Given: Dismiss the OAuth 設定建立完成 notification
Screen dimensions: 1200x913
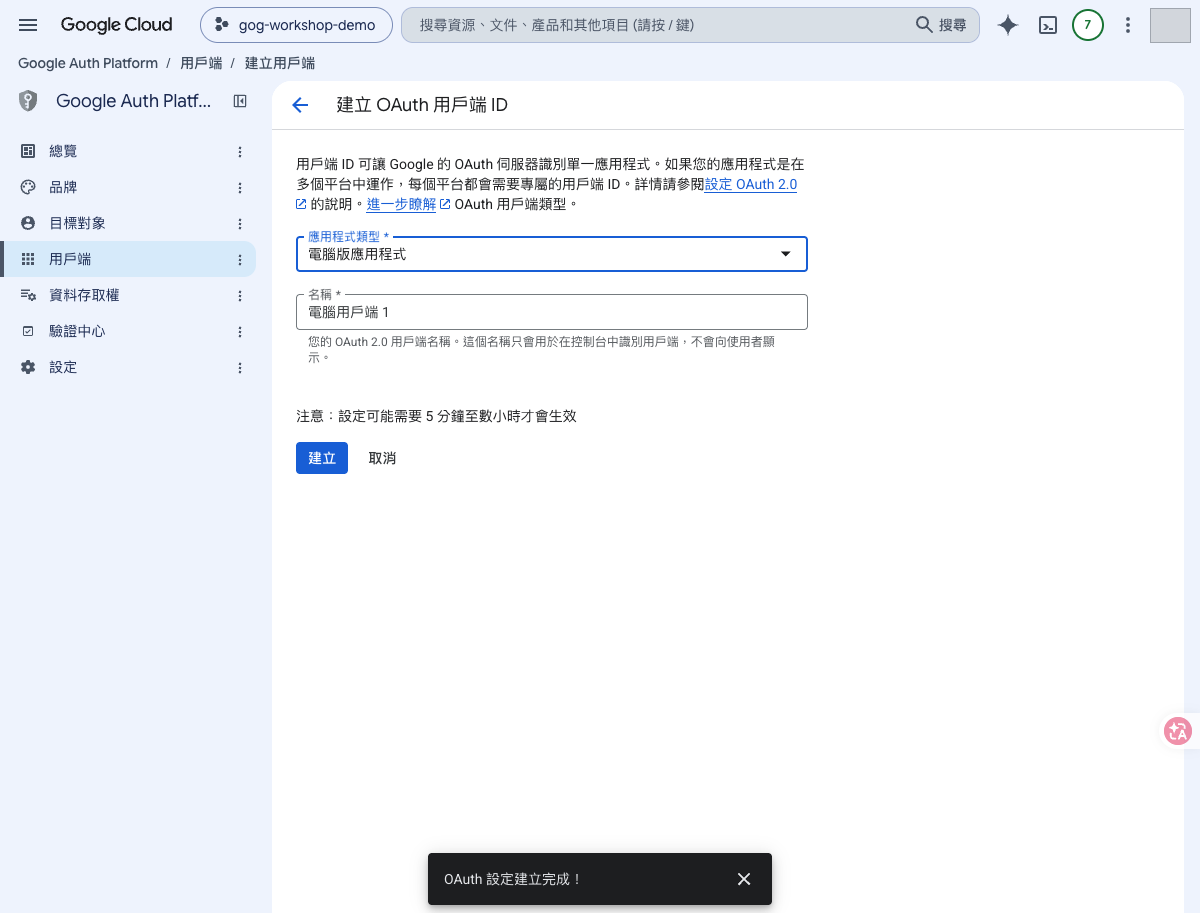Looking at the screenshot, I should coord(744,879).
